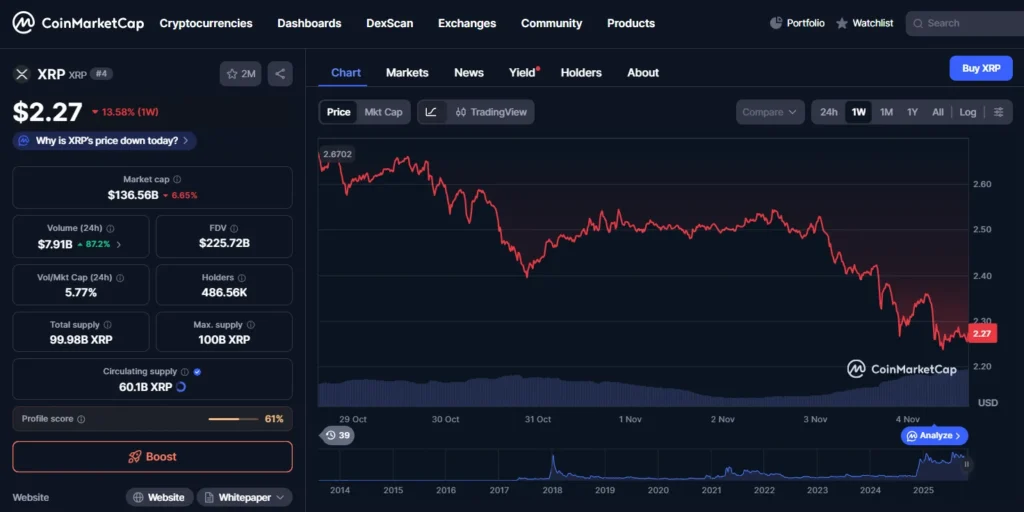This screenshot has width=1024, height=512.
Task: Switch to the Holders tab
Action: 581,72
